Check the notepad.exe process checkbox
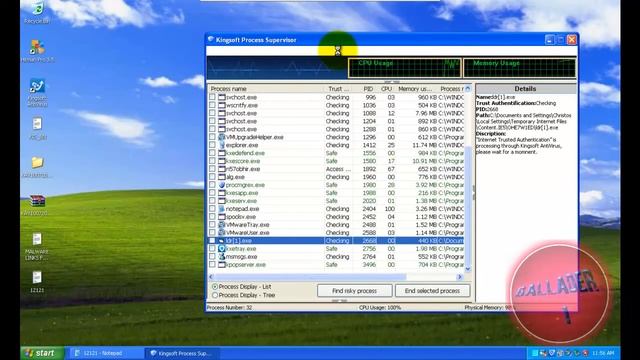This screenshot has height=360, width=640. [212, 209]
